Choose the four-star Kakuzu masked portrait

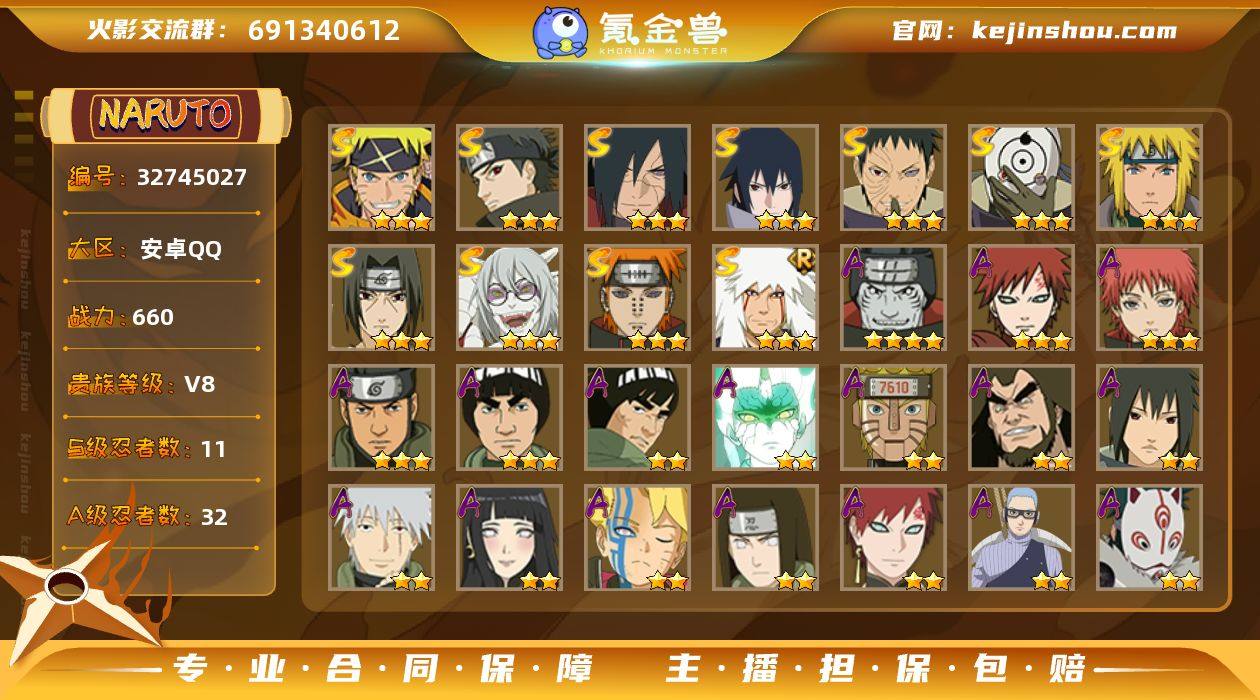[x=893, y=298]
